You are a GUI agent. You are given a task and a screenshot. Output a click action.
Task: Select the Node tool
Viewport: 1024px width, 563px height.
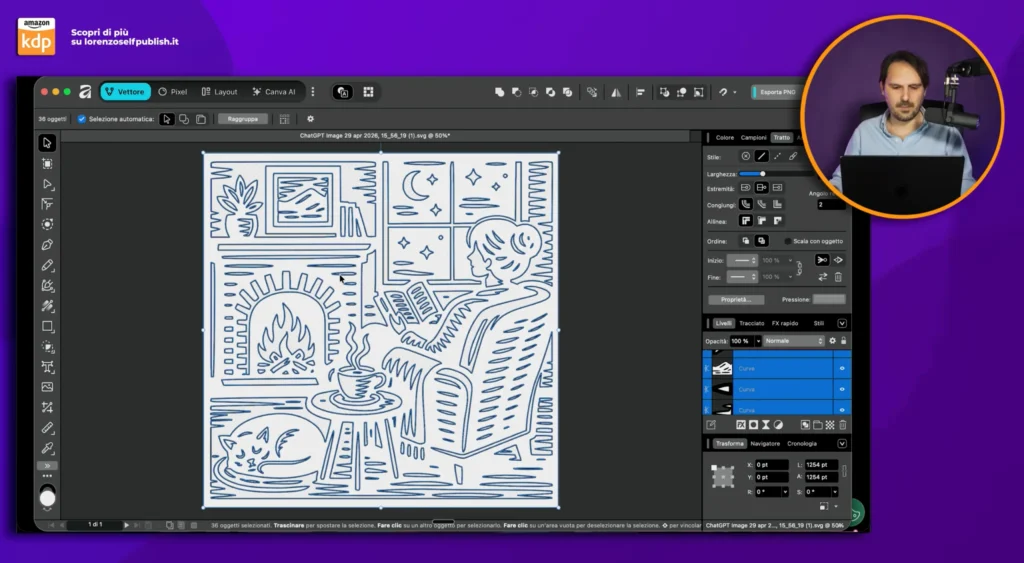click(47, 184)
